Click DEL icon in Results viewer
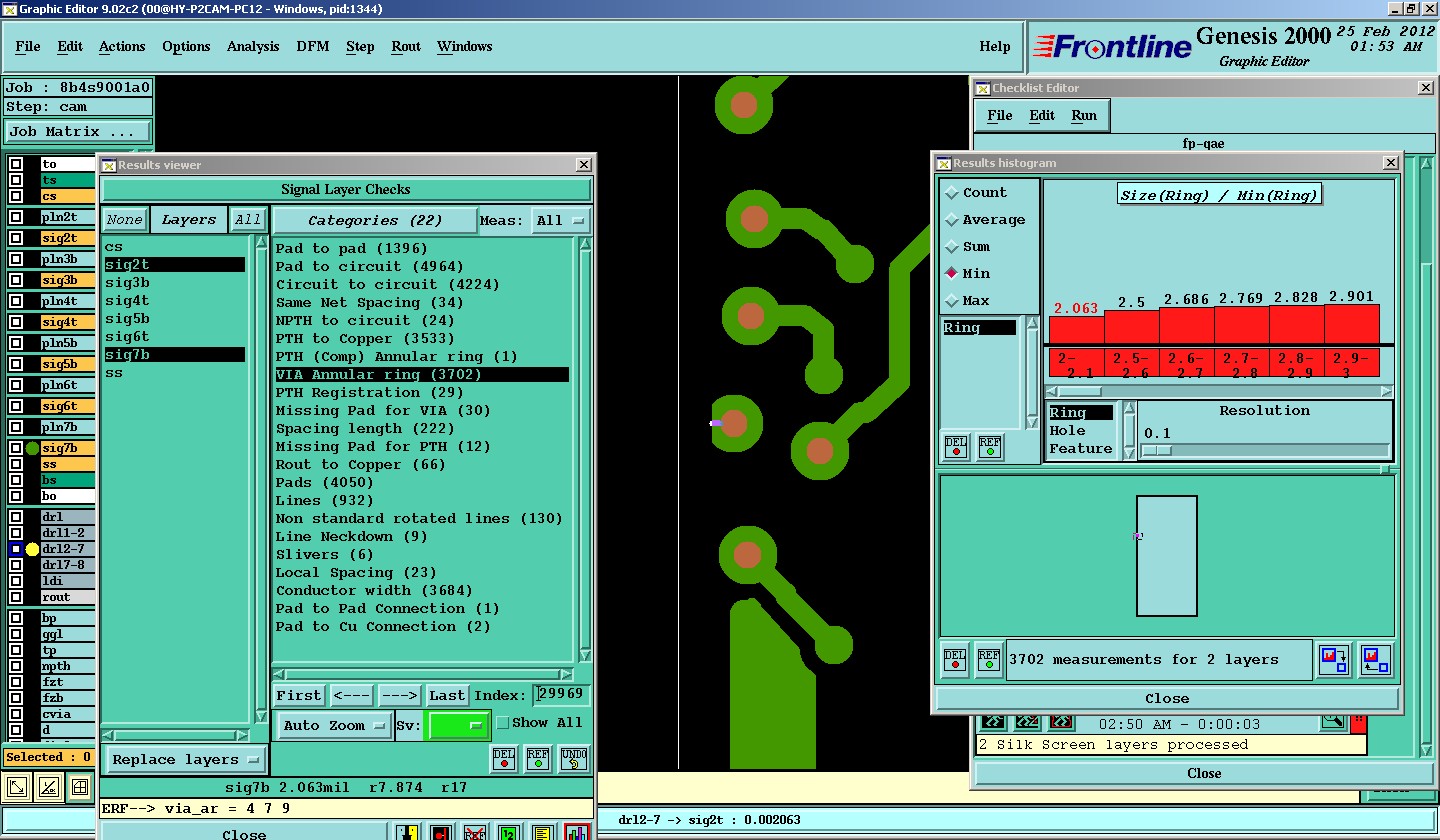 pyautogui.click(x=503, y=759)
